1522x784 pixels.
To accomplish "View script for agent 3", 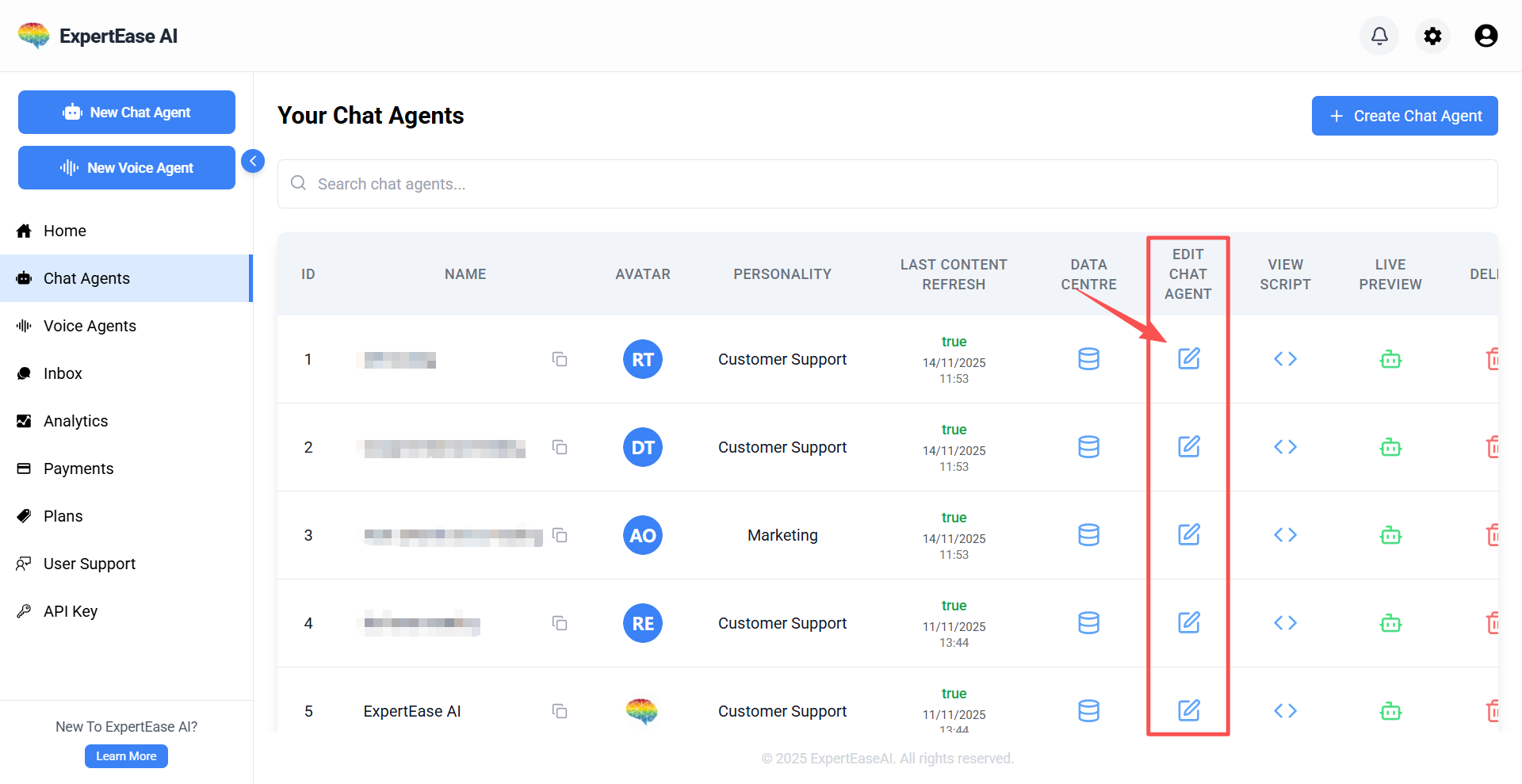I will pyautogui.click(x=1285, y=535).
